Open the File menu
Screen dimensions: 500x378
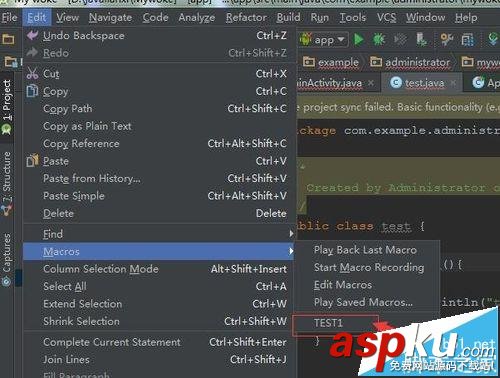[x=9, y=17]
